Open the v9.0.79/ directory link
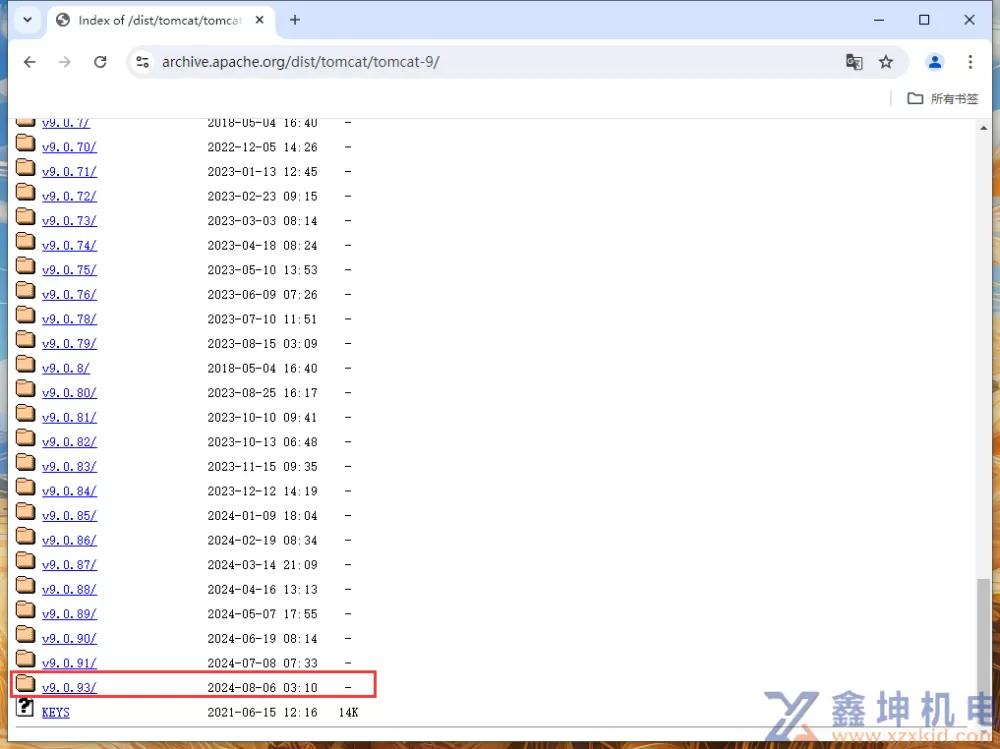Viewport: 1000px width, 749px height. 69,344
